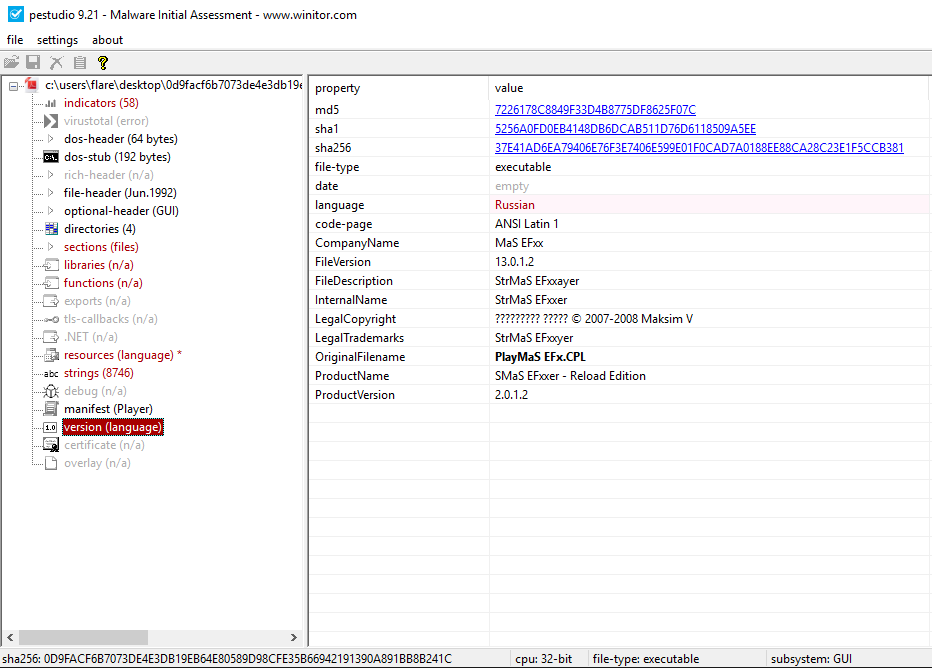The image size is (932, 668).
Task: Click 'subsystem: GUI' in status bar
Action: click(811, 658)
